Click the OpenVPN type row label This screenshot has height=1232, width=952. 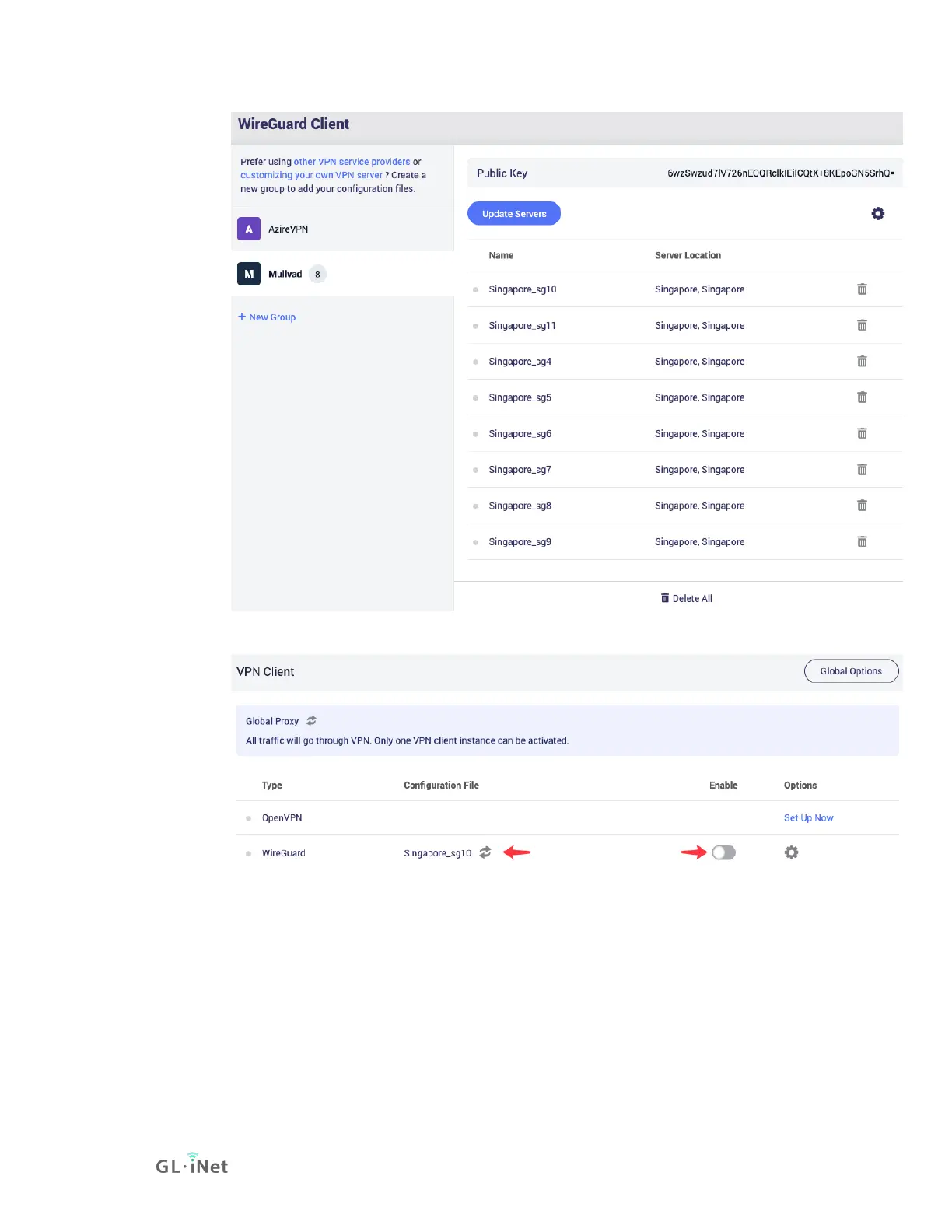[282, 818]
